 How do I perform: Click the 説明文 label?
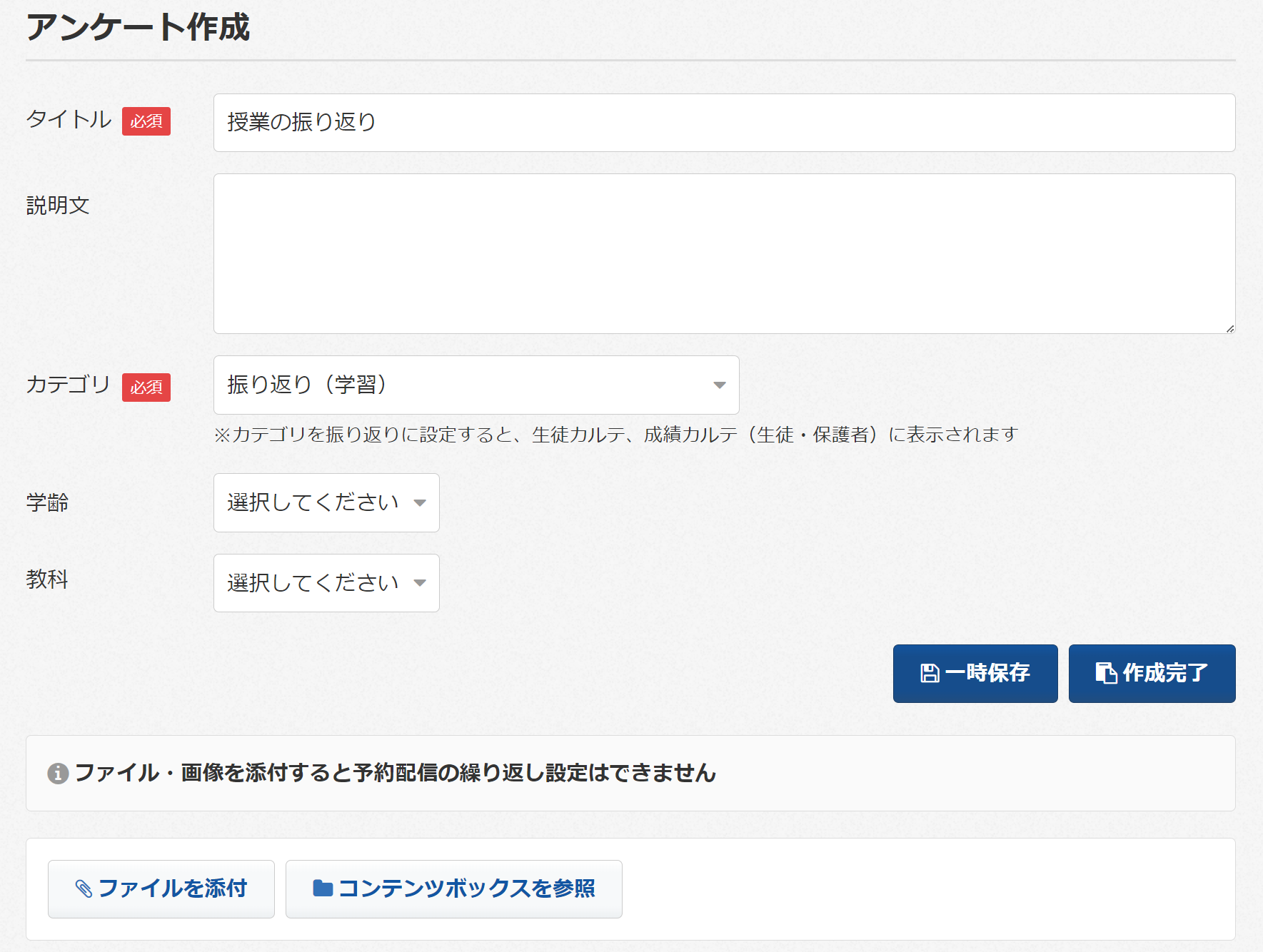tap(58, 206)
